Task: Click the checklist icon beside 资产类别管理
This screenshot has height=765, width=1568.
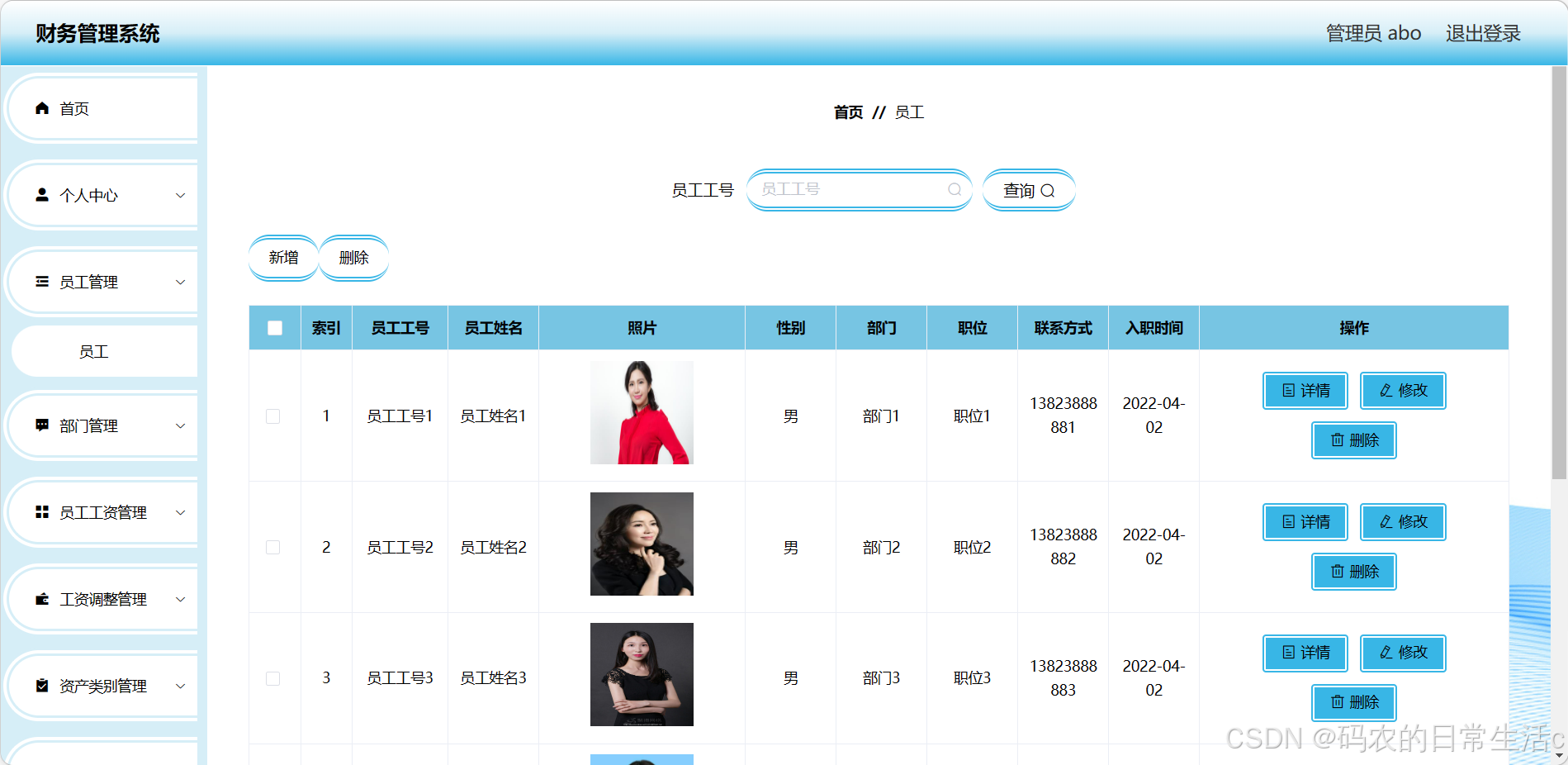Action: pos(41,686)
